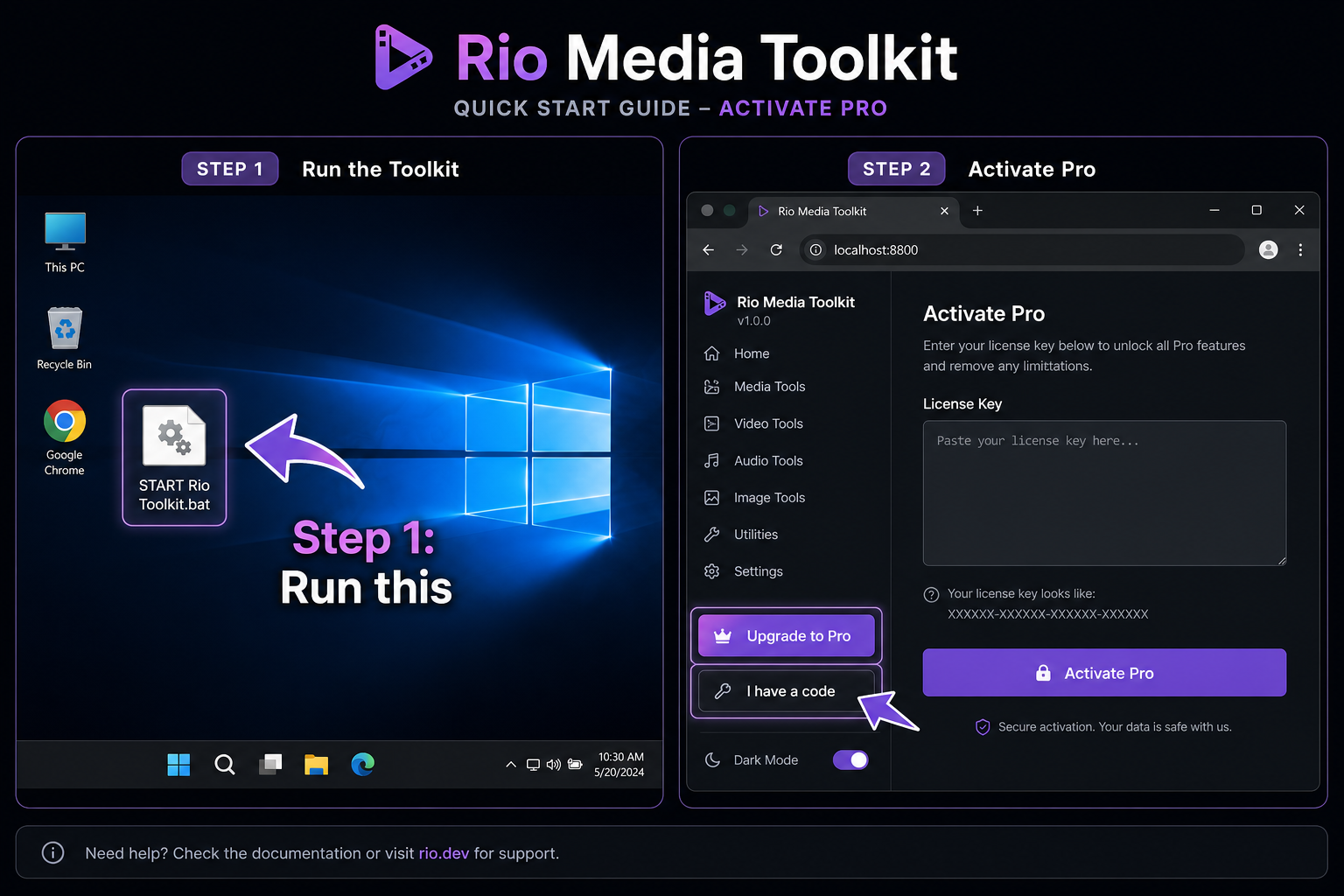Screen dimensions: 1344x896
Task: Click the site info icon in address bar
Action: pyautogui.click(x=815, y=250)
